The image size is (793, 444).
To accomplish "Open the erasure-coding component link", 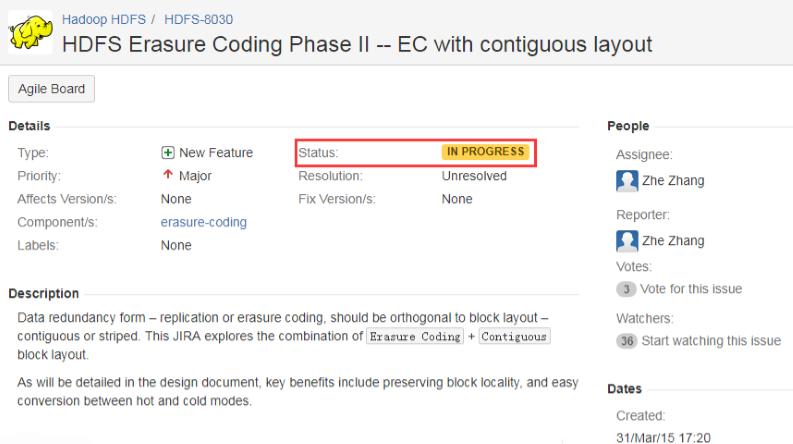I will [203, 222].
